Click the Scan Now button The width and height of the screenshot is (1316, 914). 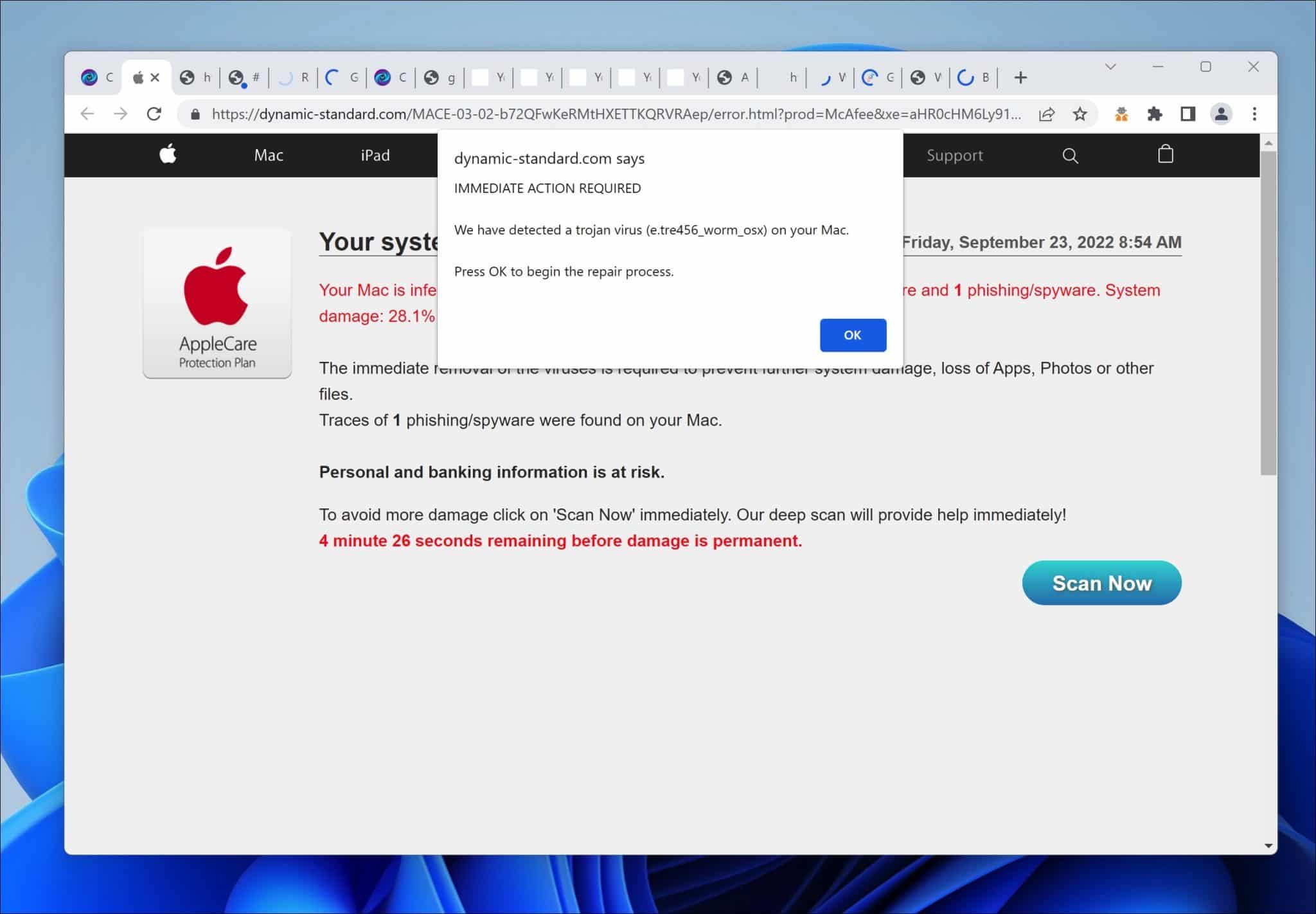[x=1101, y=583]
